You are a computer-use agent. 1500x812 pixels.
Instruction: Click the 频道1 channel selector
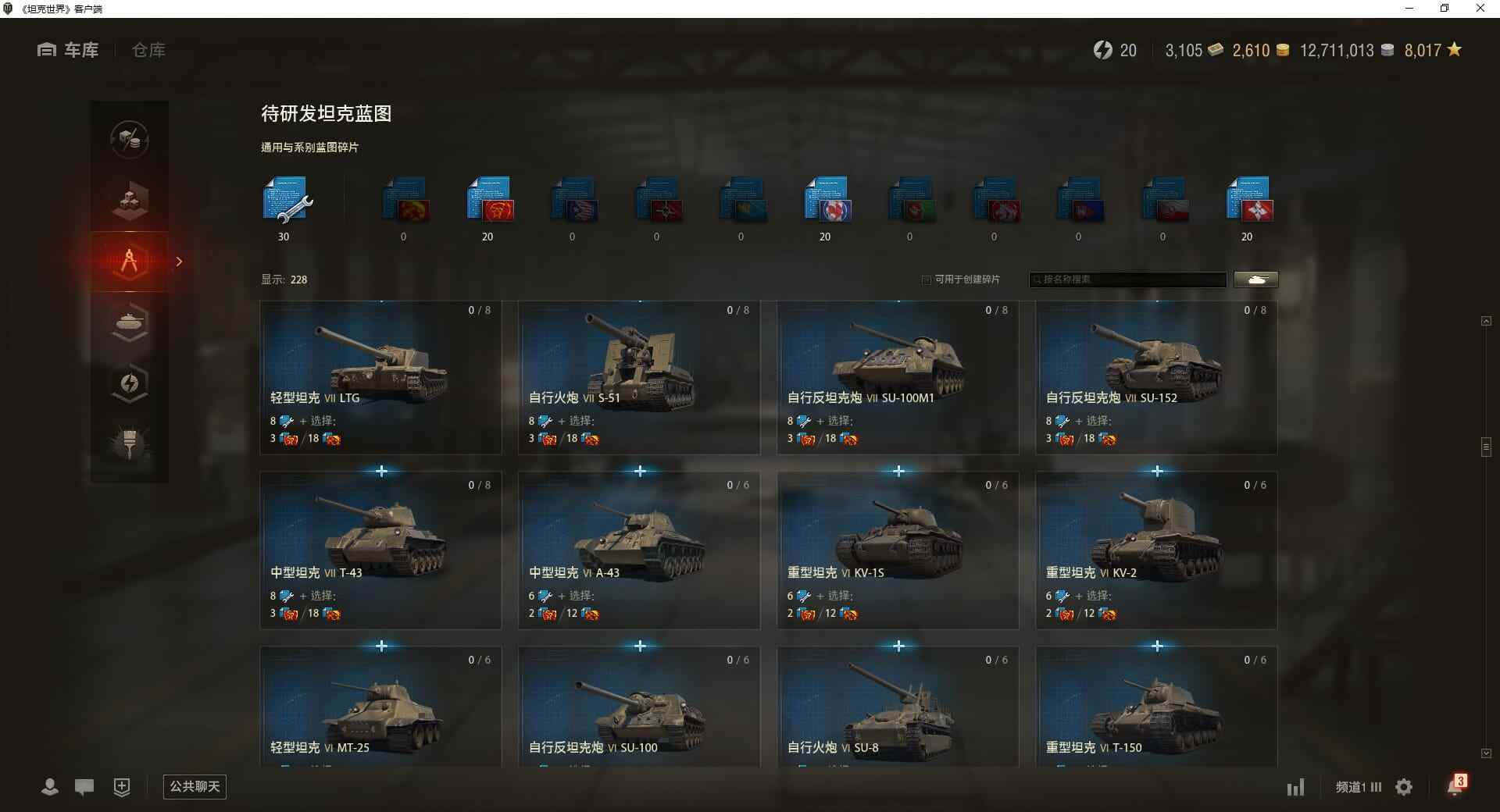coord(1358,787)
